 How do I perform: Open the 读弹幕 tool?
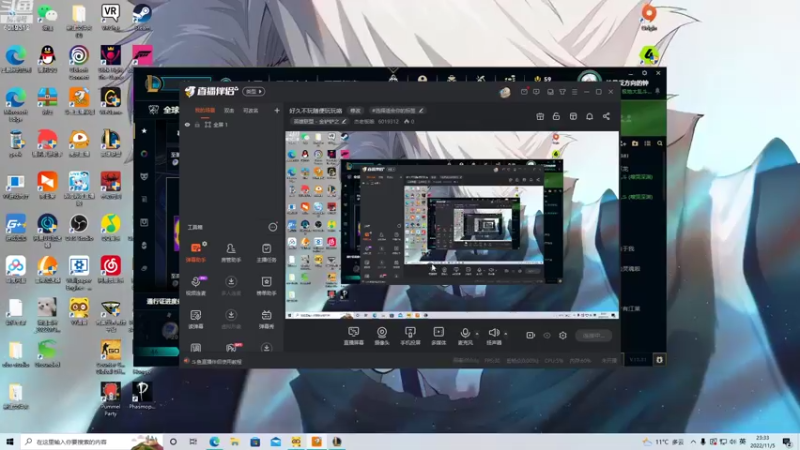[195, 319]
